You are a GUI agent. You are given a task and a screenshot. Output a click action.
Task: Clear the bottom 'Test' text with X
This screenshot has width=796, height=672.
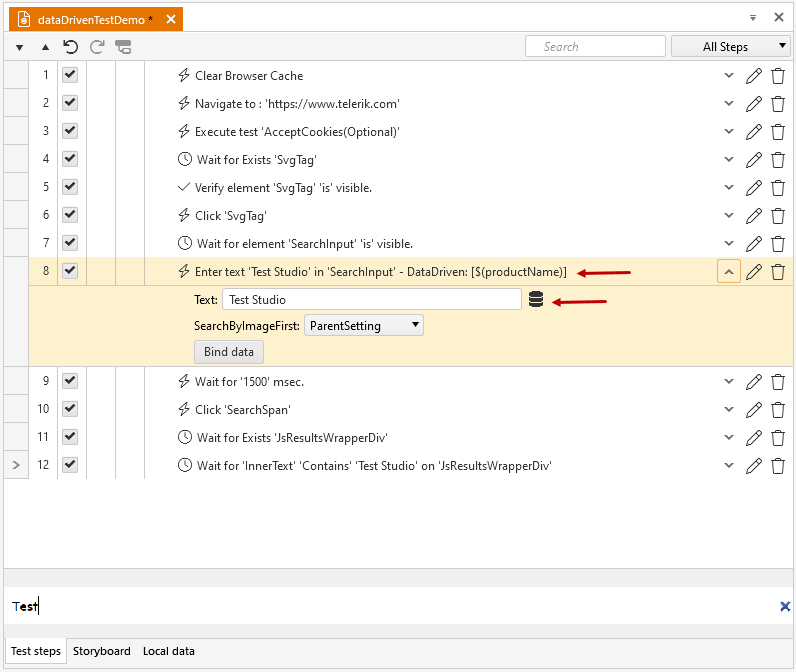point(785,606)
